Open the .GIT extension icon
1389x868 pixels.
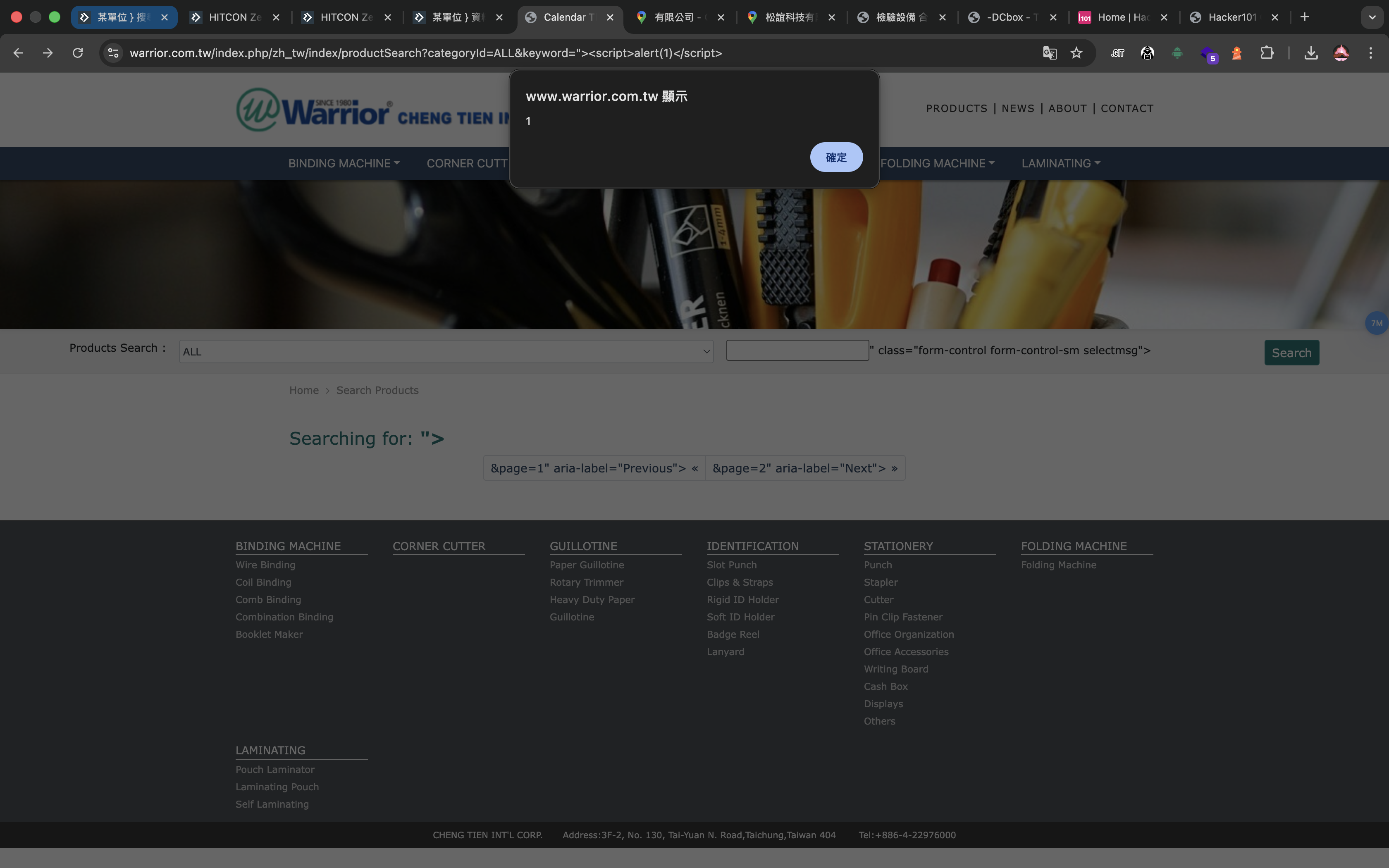pyautogui.click(x=1117, y=53)
